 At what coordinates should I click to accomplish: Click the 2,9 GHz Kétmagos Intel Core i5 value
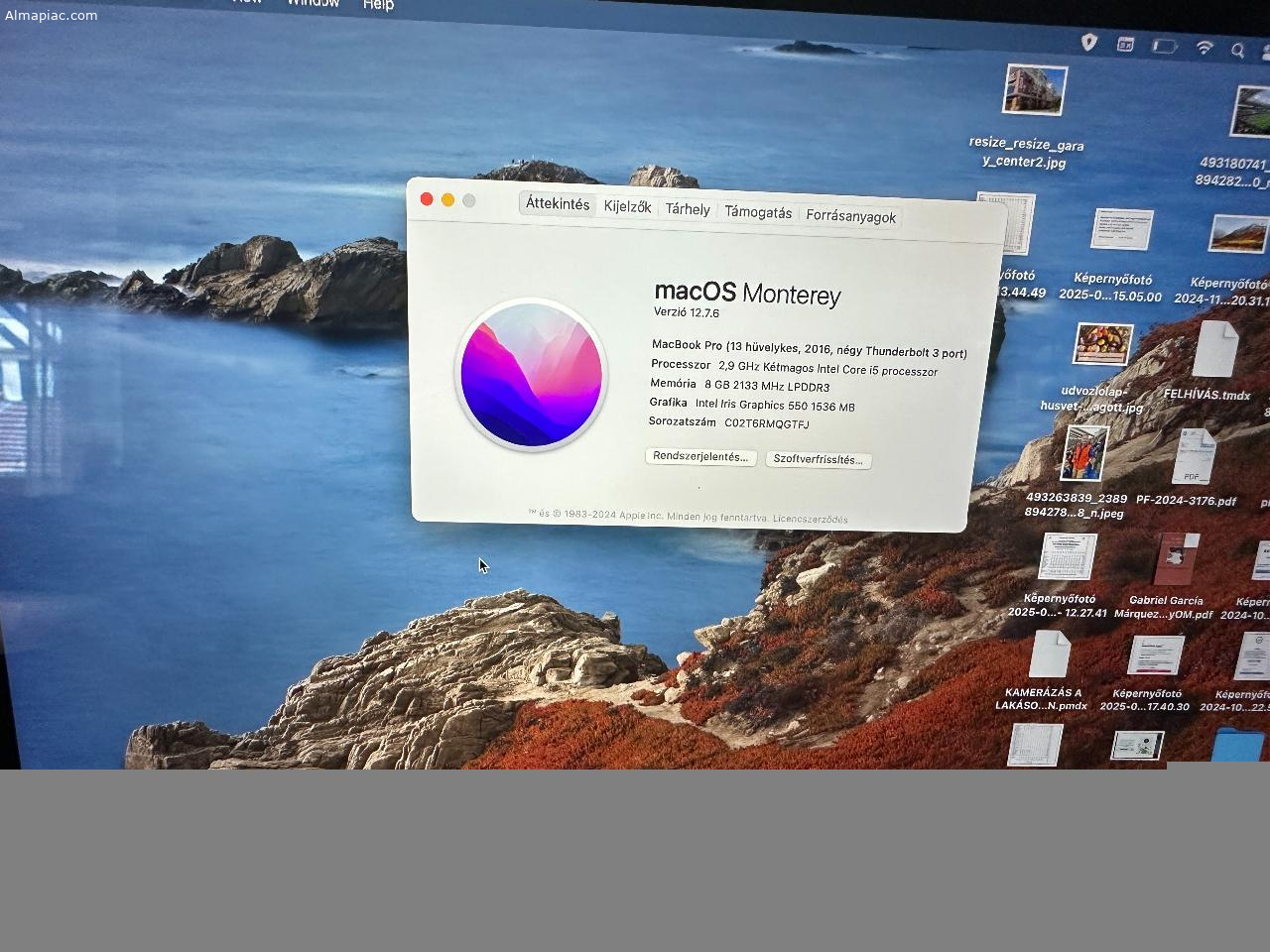click(x=828, y=369)
